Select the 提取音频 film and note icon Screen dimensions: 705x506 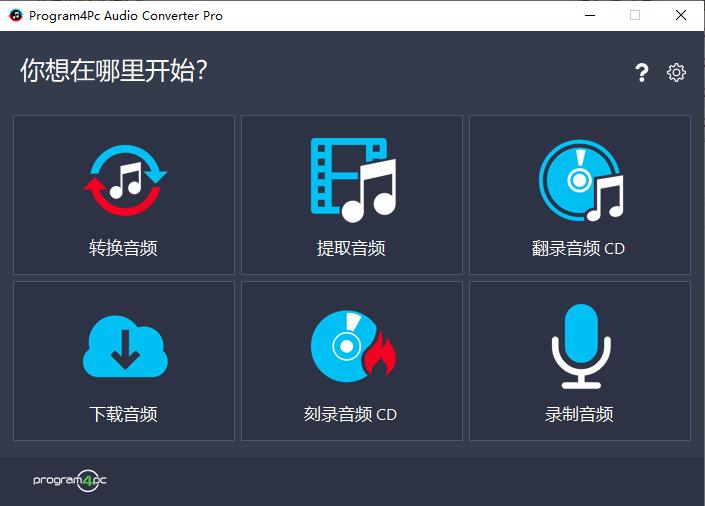[353, 180]
